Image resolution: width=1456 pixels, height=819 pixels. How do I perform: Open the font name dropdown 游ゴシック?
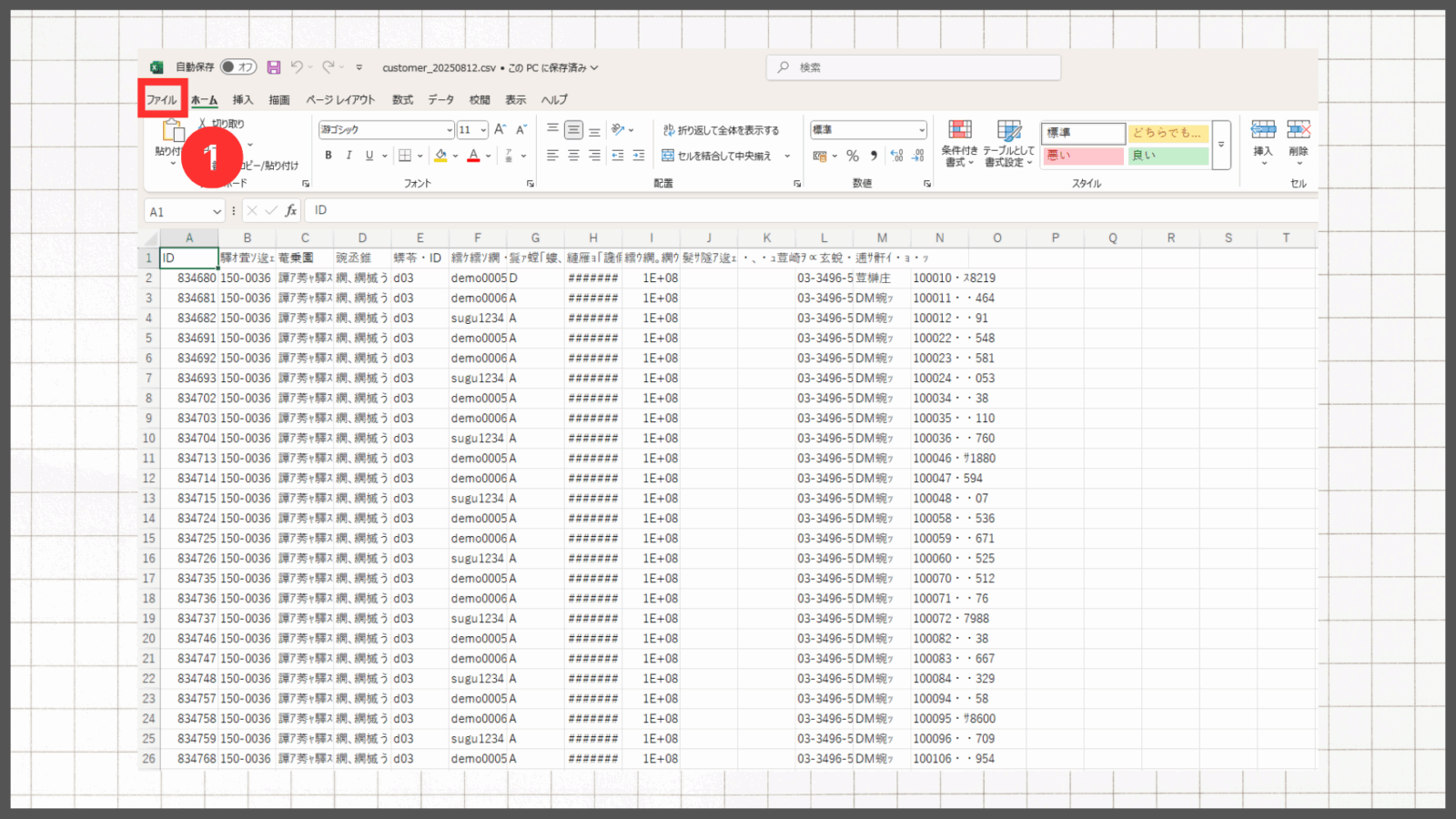[449, 130]
